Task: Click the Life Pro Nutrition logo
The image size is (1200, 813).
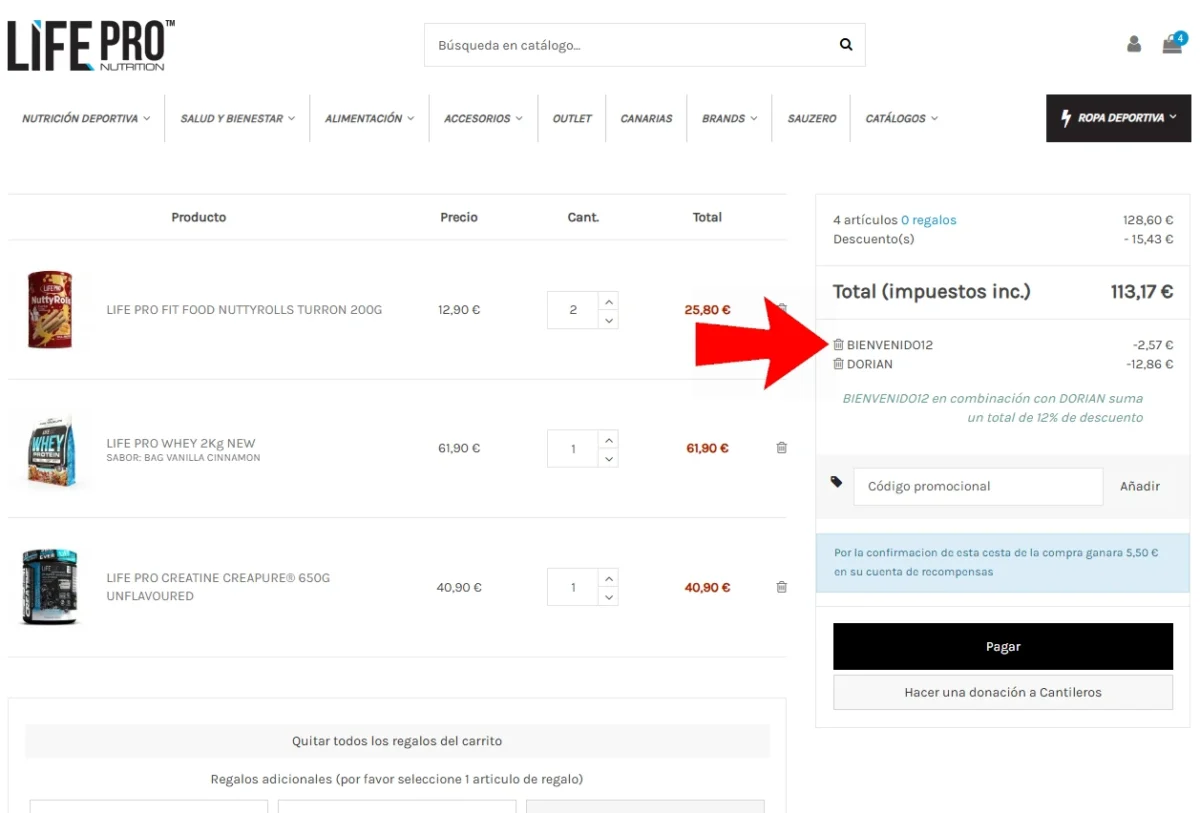Action: [91, 46]
